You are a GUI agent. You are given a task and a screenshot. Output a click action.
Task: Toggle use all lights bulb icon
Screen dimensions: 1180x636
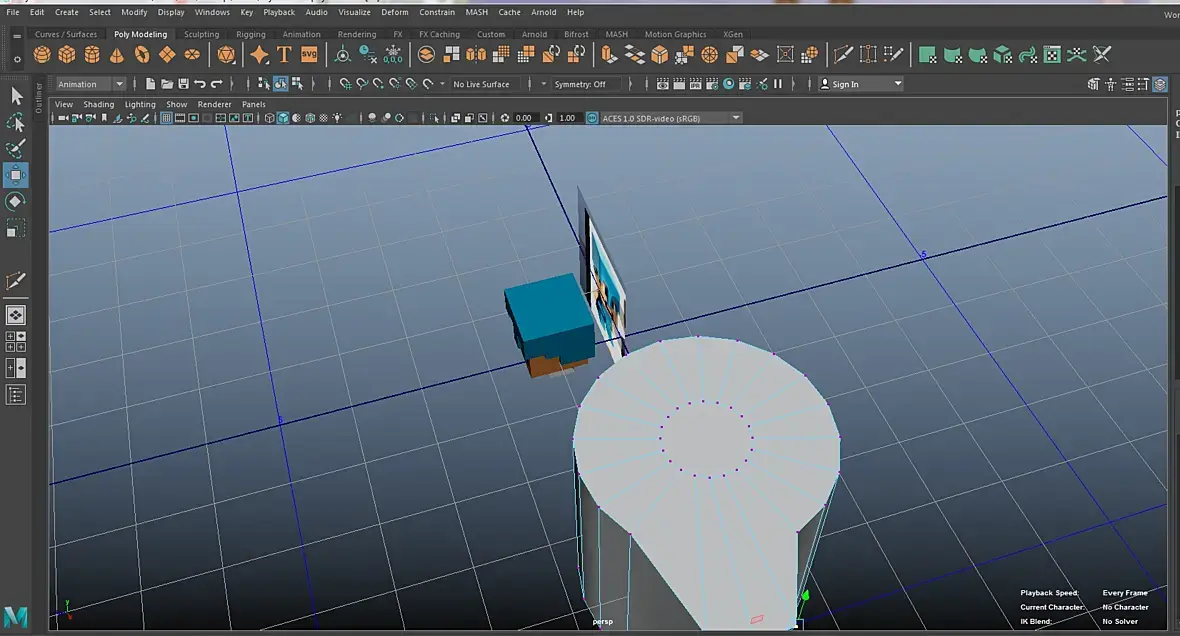(x=337, y=118)
